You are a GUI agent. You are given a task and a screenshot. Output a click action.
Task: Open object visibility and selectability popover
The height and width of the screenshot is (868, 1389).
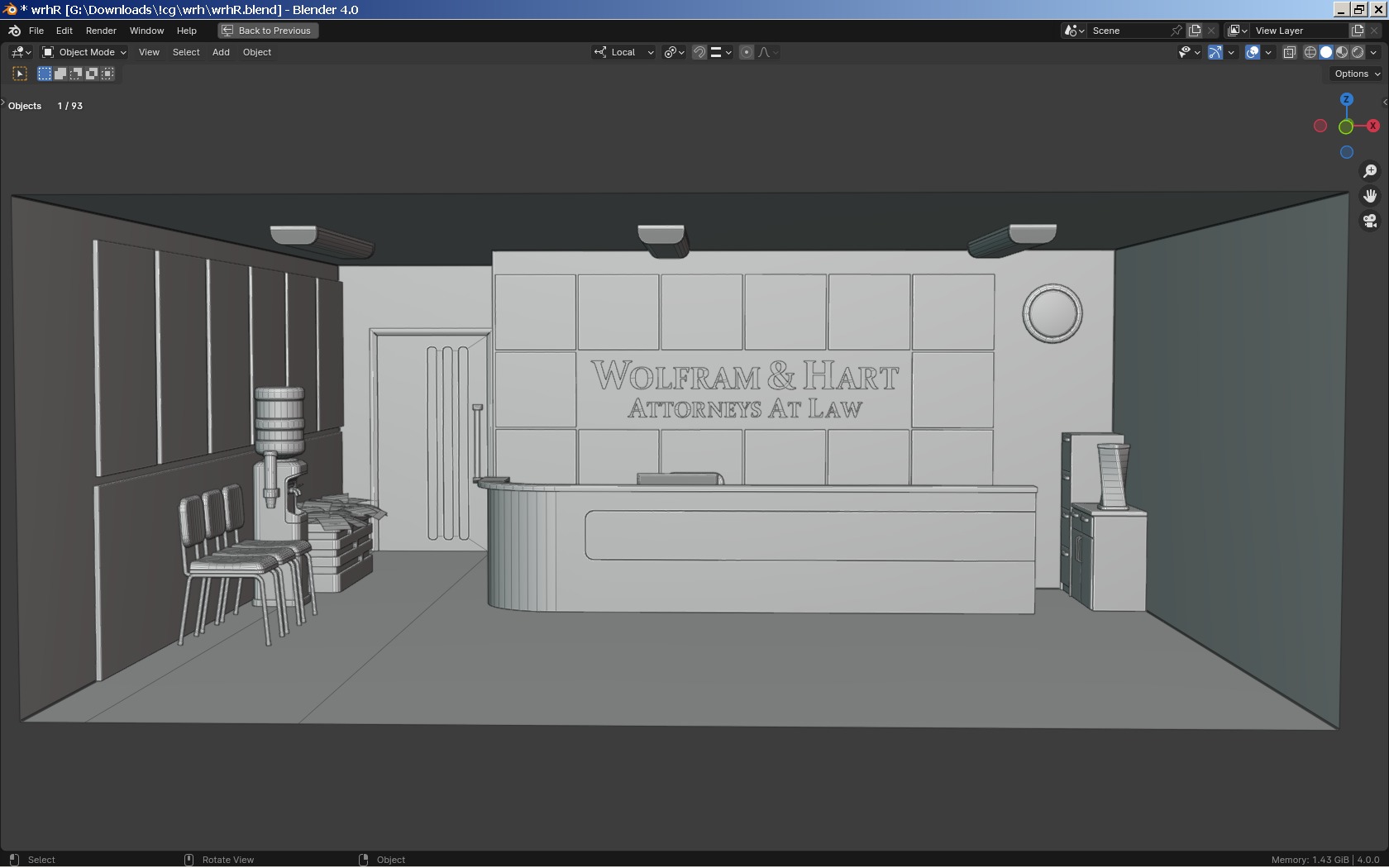point(1189,52)
